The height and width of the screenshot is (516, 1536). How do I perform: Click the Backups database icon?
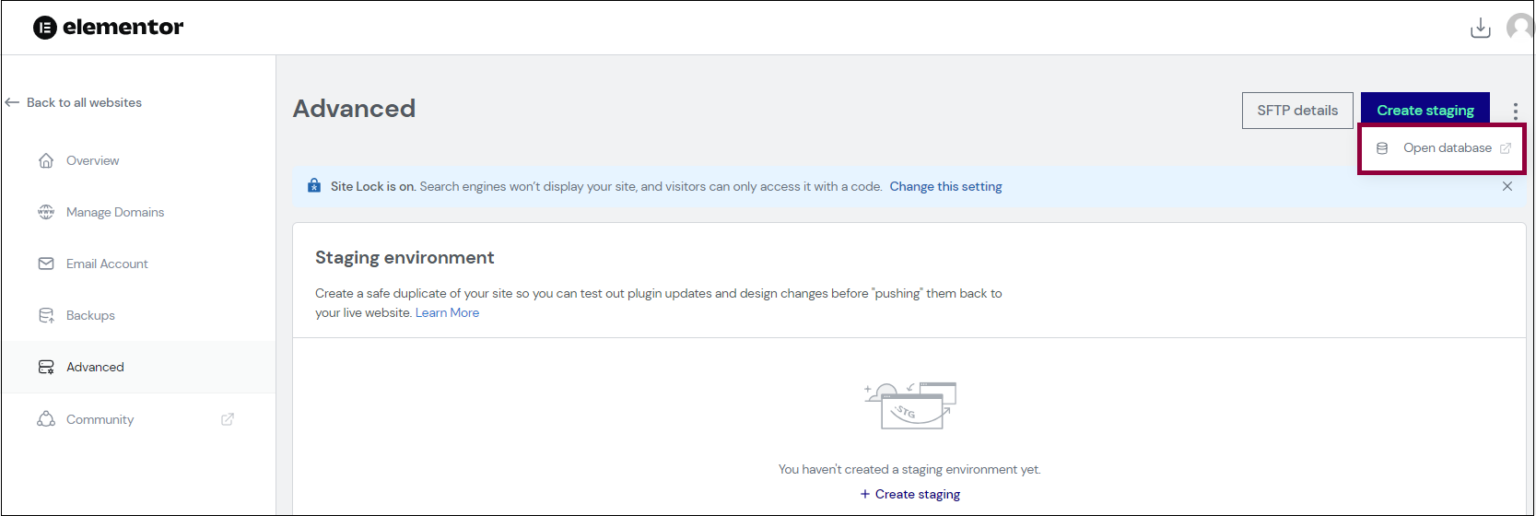coord(46,316)
